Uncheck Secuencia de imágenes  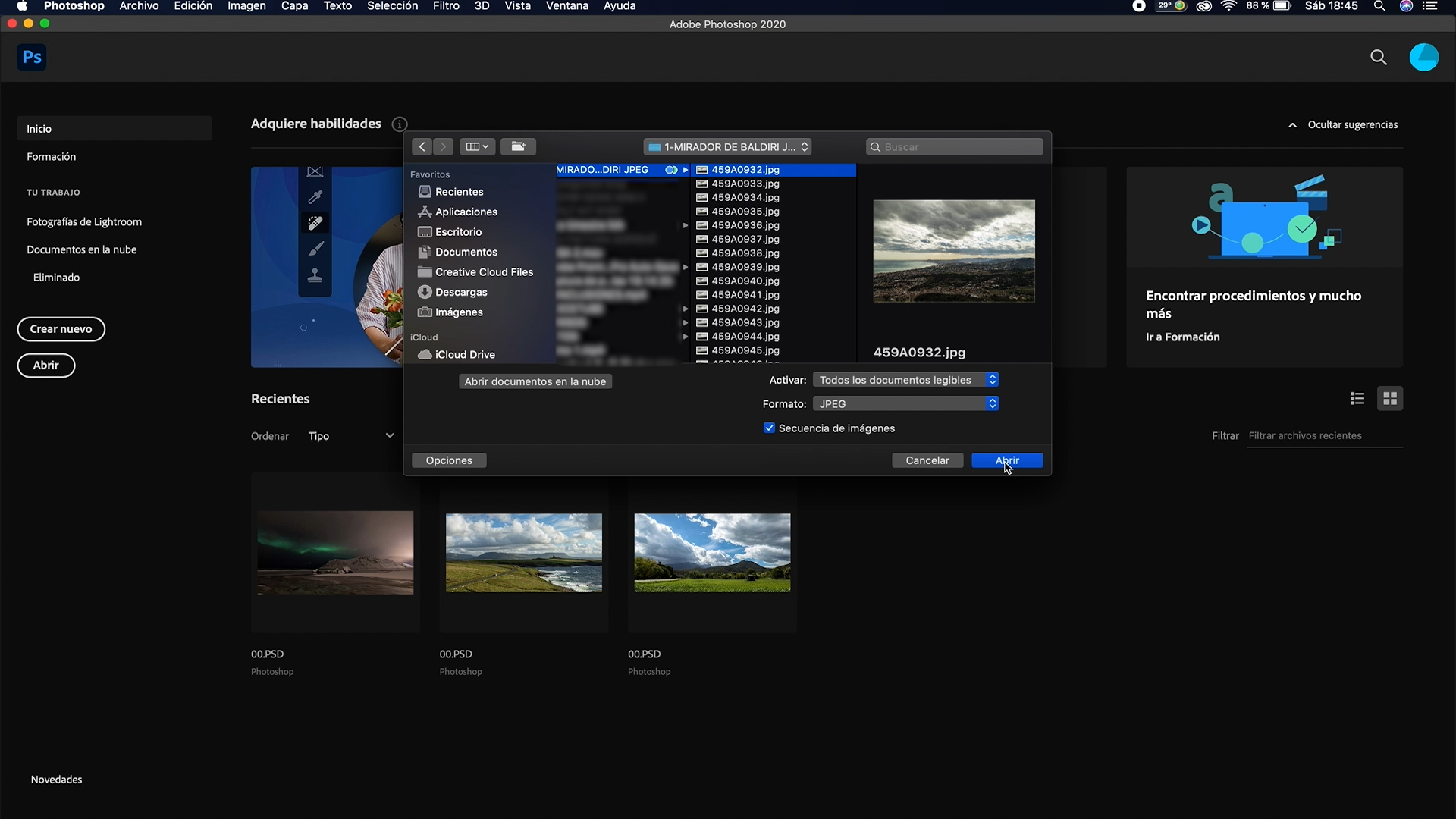point(770,428)
